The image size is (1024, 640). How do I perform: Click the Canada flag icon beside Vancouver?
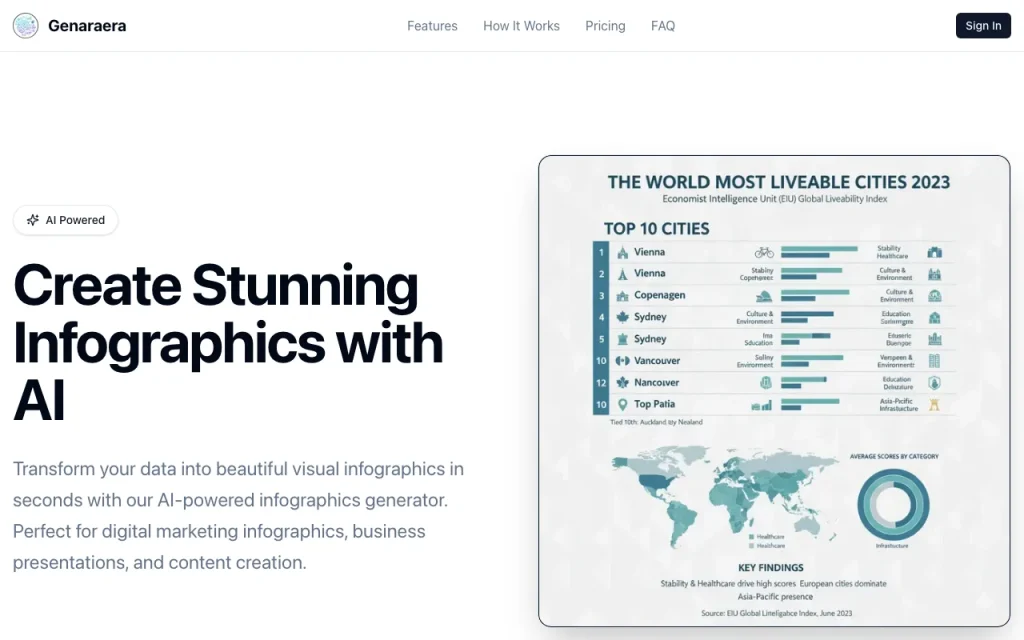[622, 360]
